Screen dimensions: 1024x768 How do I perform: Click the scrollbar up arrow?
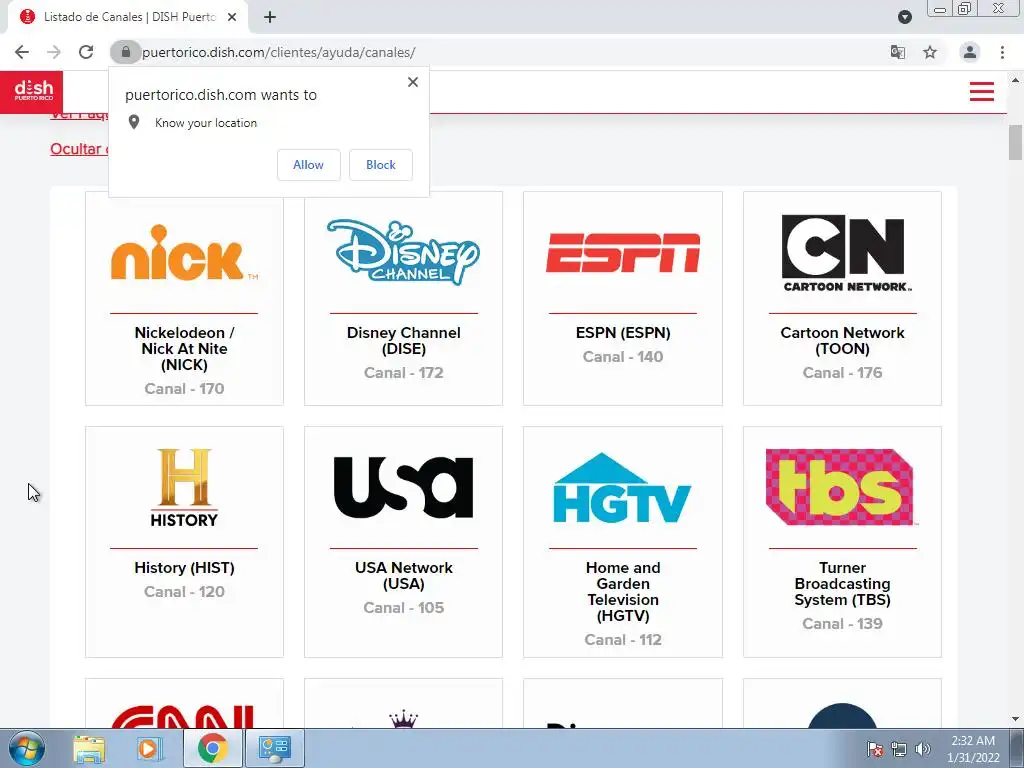[1015, 80]
